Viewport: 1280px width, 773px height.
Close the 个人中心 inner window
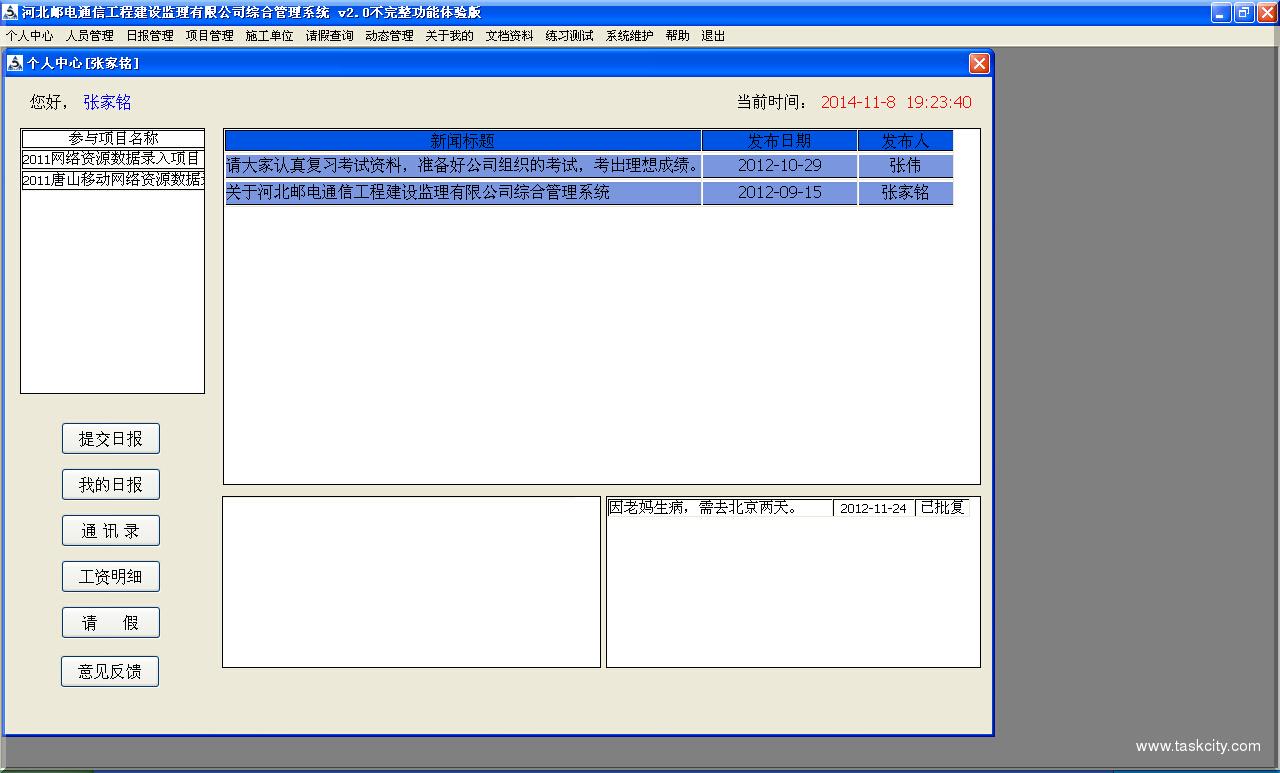click(979, 63)
